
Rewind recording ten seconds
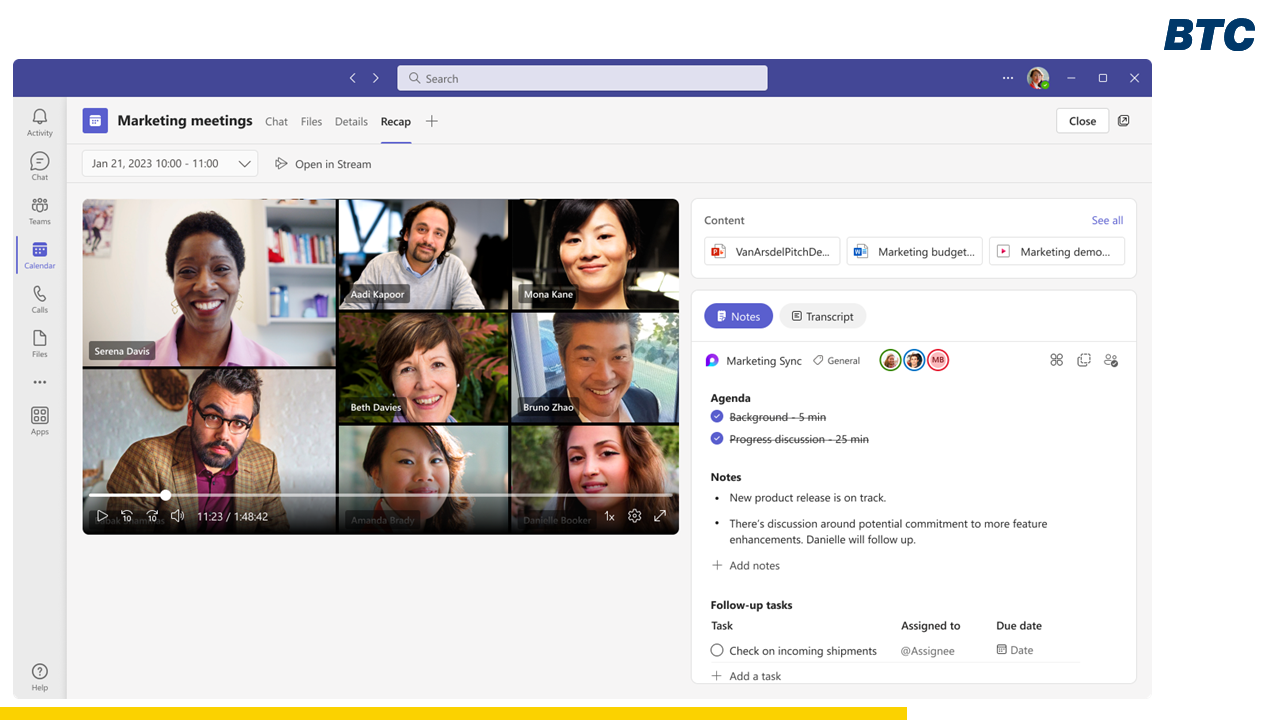127,516
